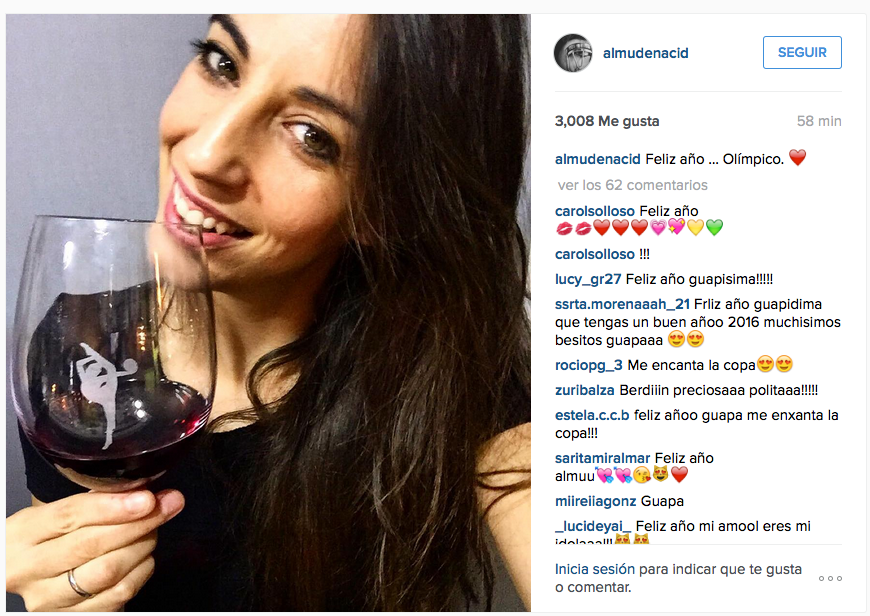Expand ver los 62 comentarios
This screenshot has height=616, width=870.
tap(633, 185)
